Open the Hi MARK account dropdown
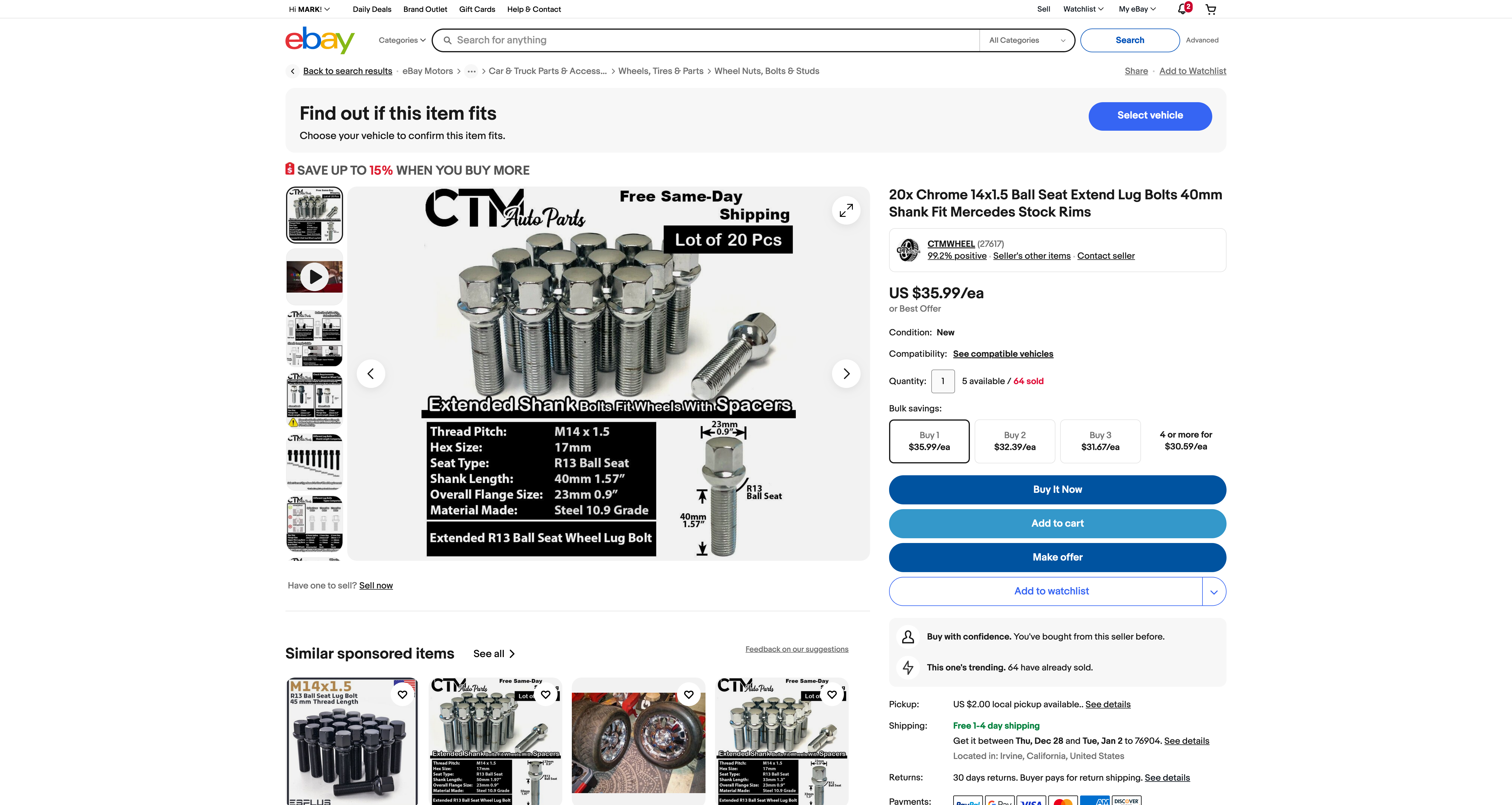This screenshot has width=1512, height=805. click(309, 10)
